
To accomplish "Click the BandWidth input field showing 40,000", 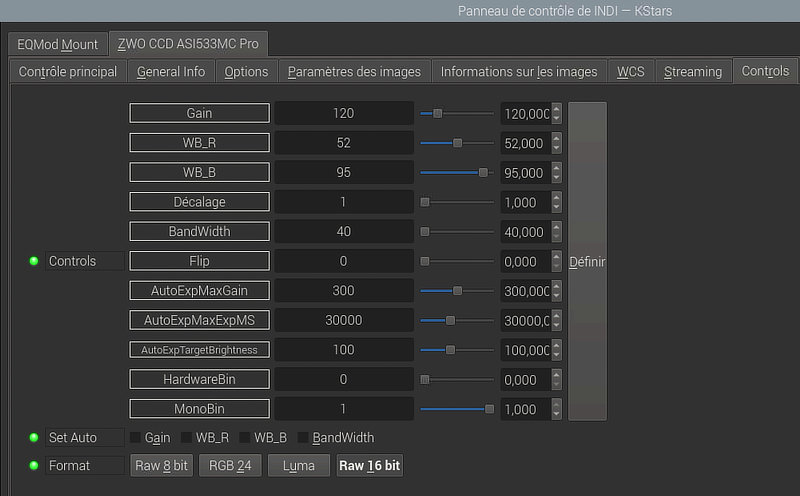I will 526,232.
